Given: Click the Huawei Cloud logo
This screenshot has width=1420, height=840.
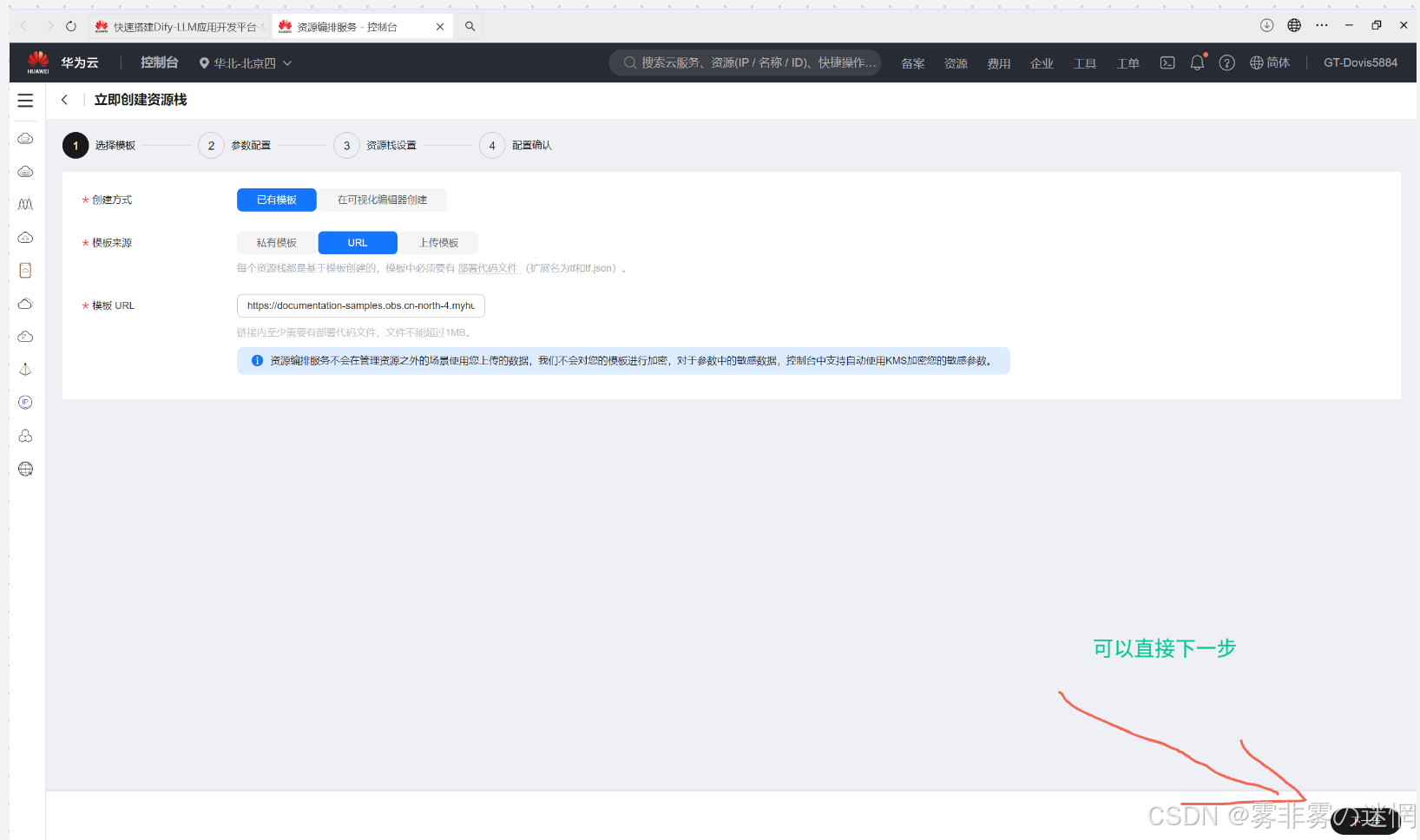Looking at the screenshot, I should click(38, 62).
